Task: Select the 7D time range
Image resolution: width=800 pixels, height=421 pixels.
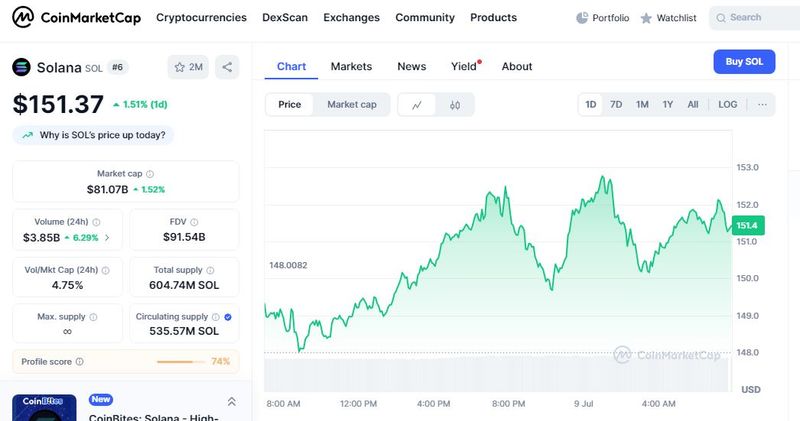Action: (x=616, y=105)
